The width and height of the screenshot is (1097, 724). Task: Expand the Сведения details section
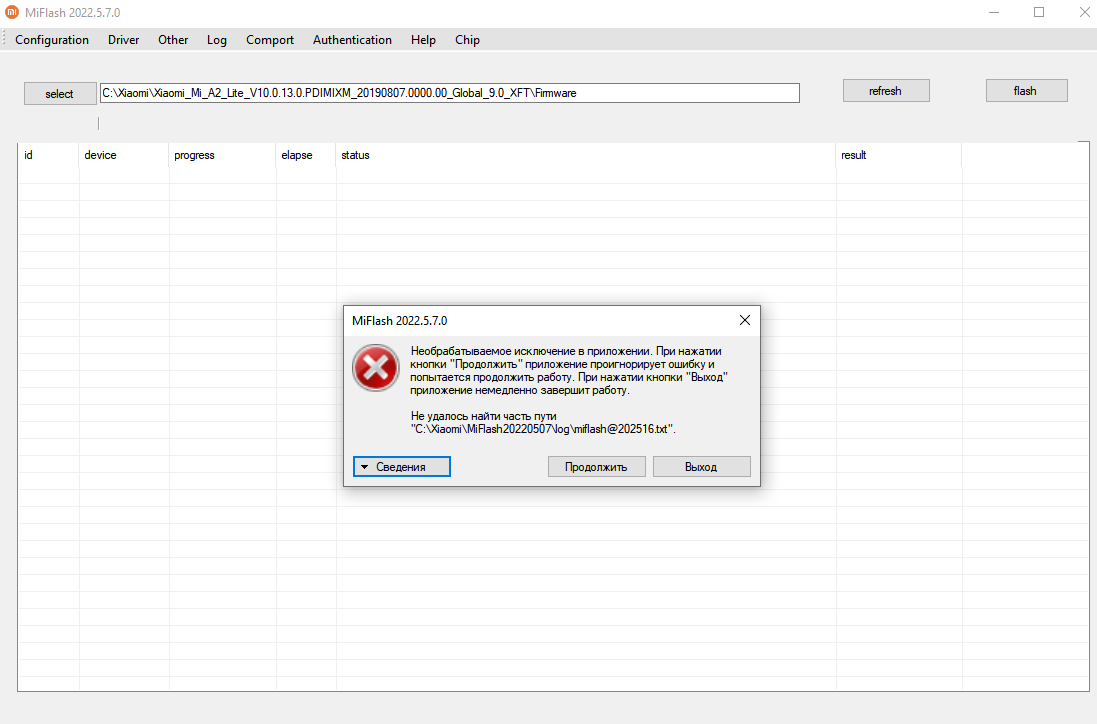click(x=402, y=467)
